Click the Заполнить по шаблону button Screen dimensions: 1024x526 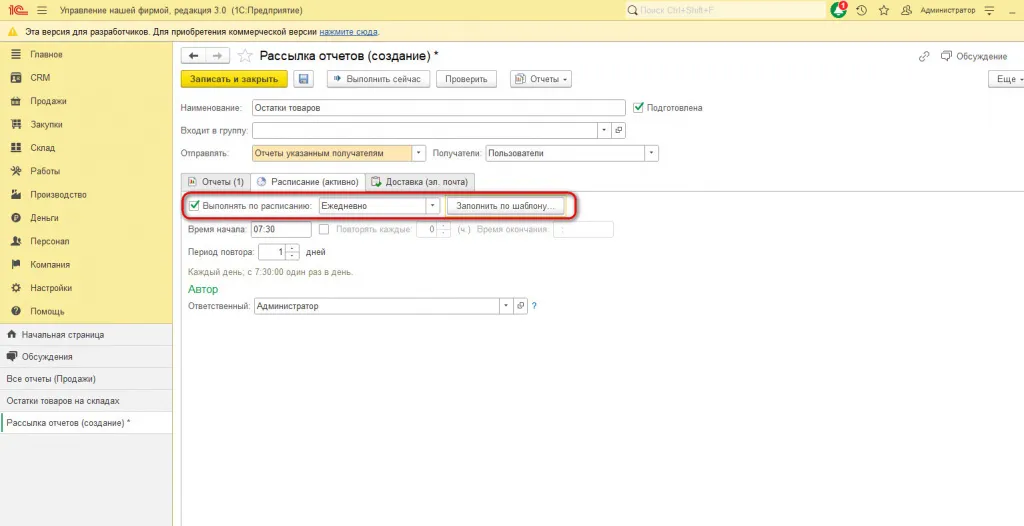505,205
